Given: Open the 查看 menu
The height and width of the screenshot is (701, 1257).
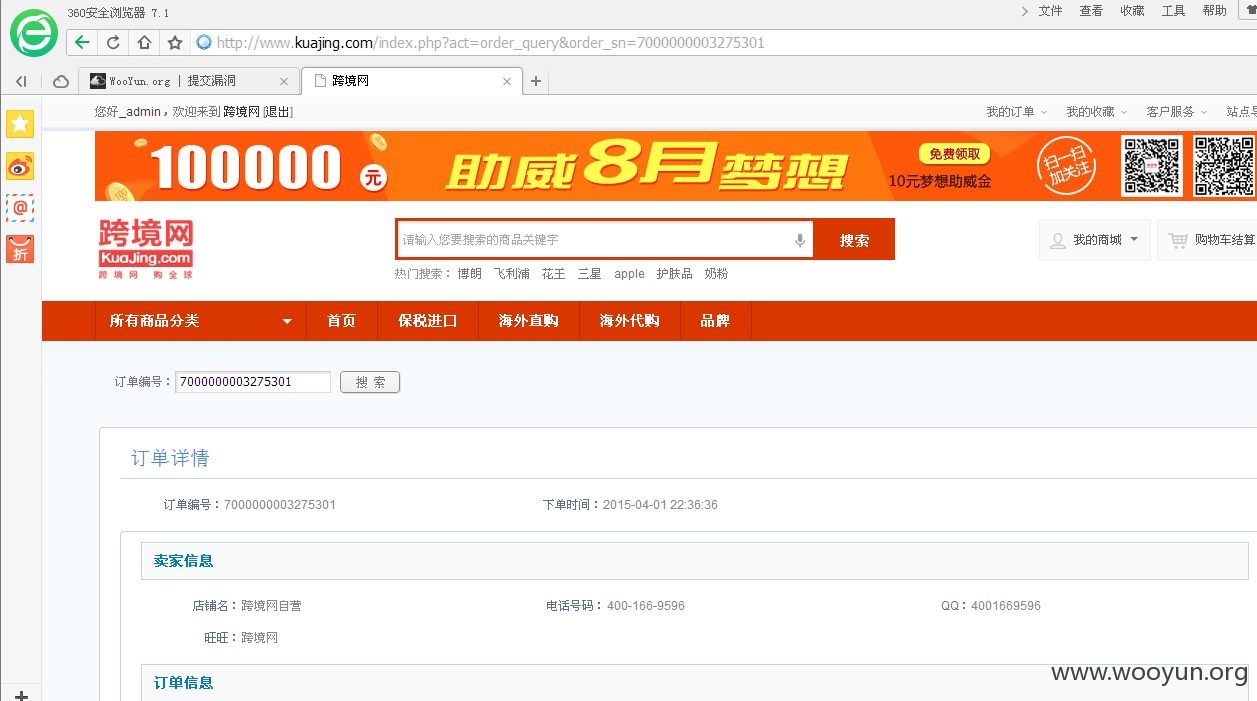Looking at the screenshot, I should (1091, 11).
